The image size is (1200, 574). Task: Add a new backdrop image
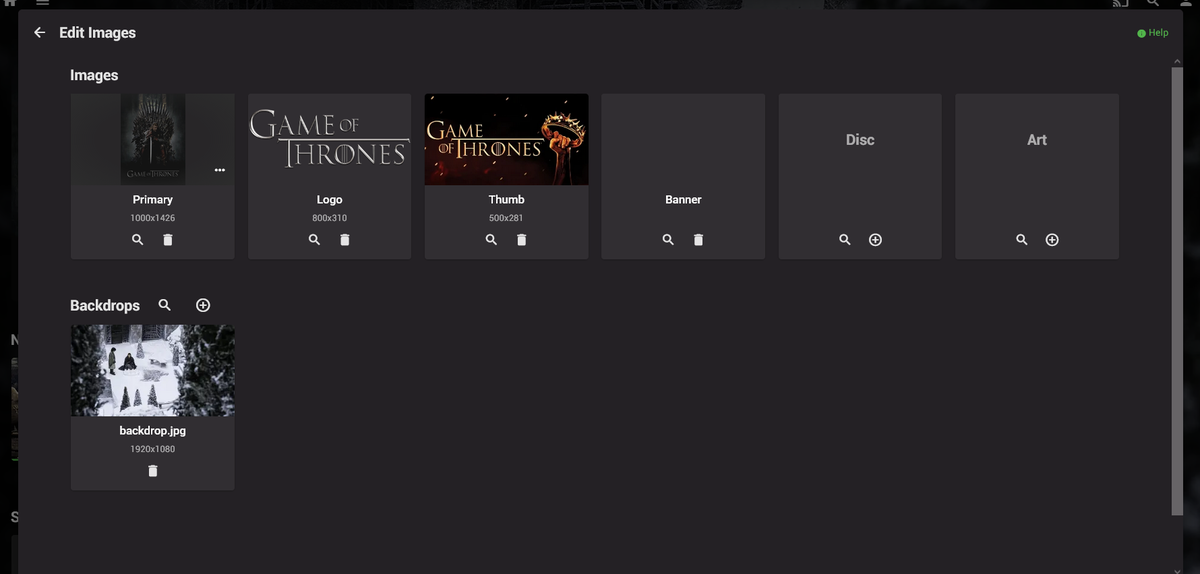click(203, 305)
